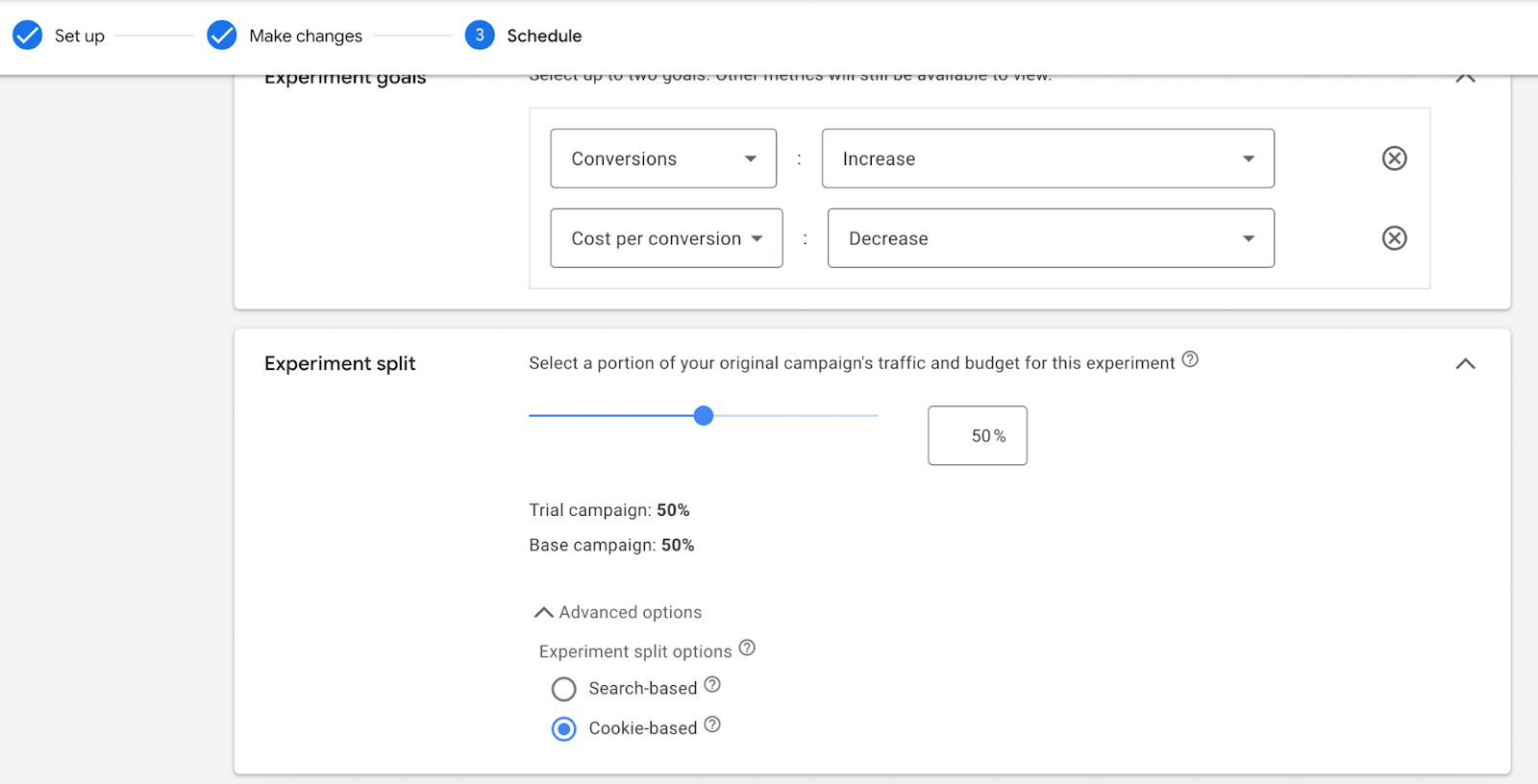The width and height of the screenshot is (1538, 784).
Task: Open the Cost per conversion dropdown
Action: (x=666, y=238)
